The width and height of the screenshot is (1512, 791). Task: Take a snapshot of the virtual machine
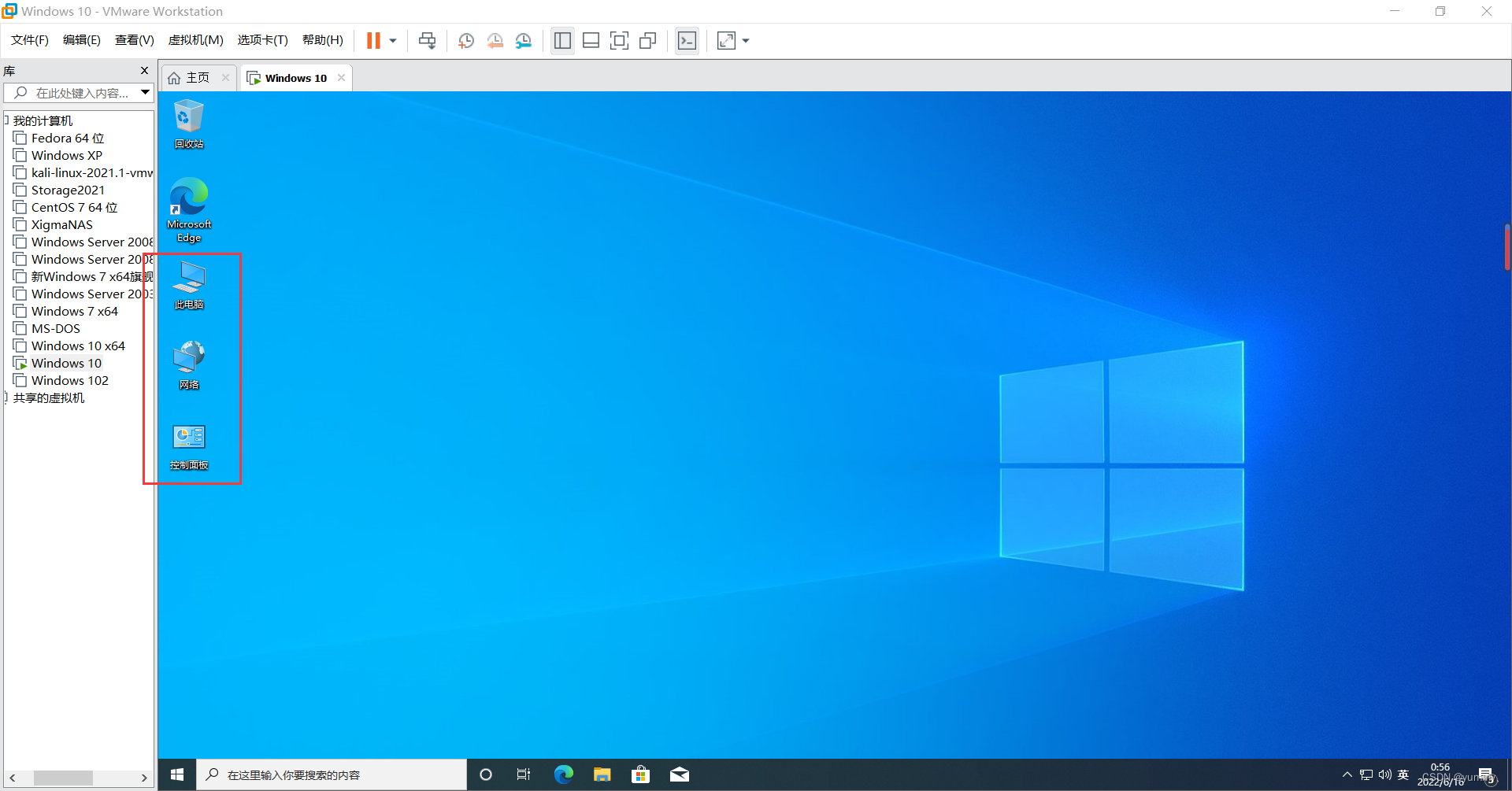pyautogui.click(x=465, y=40)
